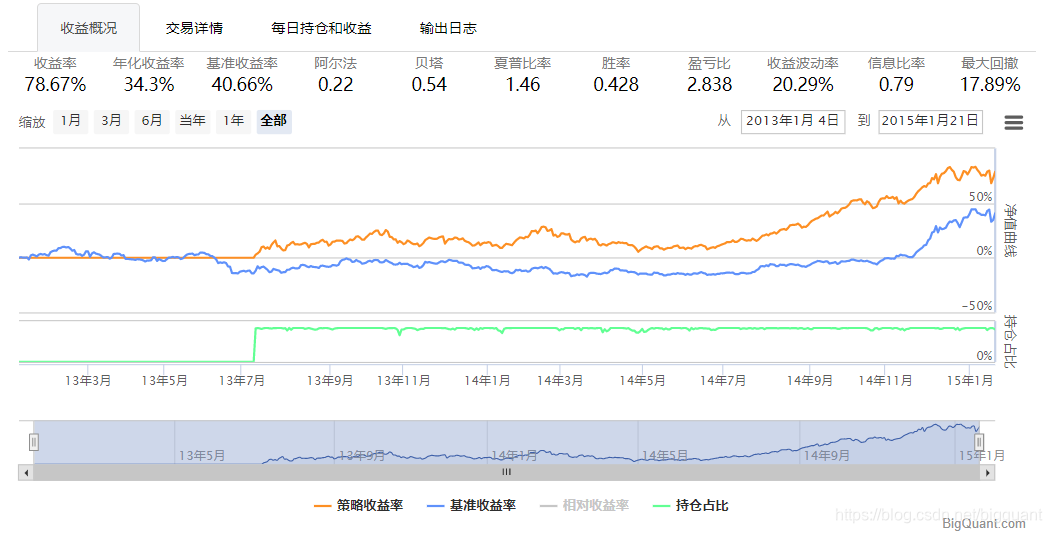Image resolution: width=1052 pixels, height=533 pixels.
Task: Click the 夏普比率 value 1.46
Action: click(523, 85)
